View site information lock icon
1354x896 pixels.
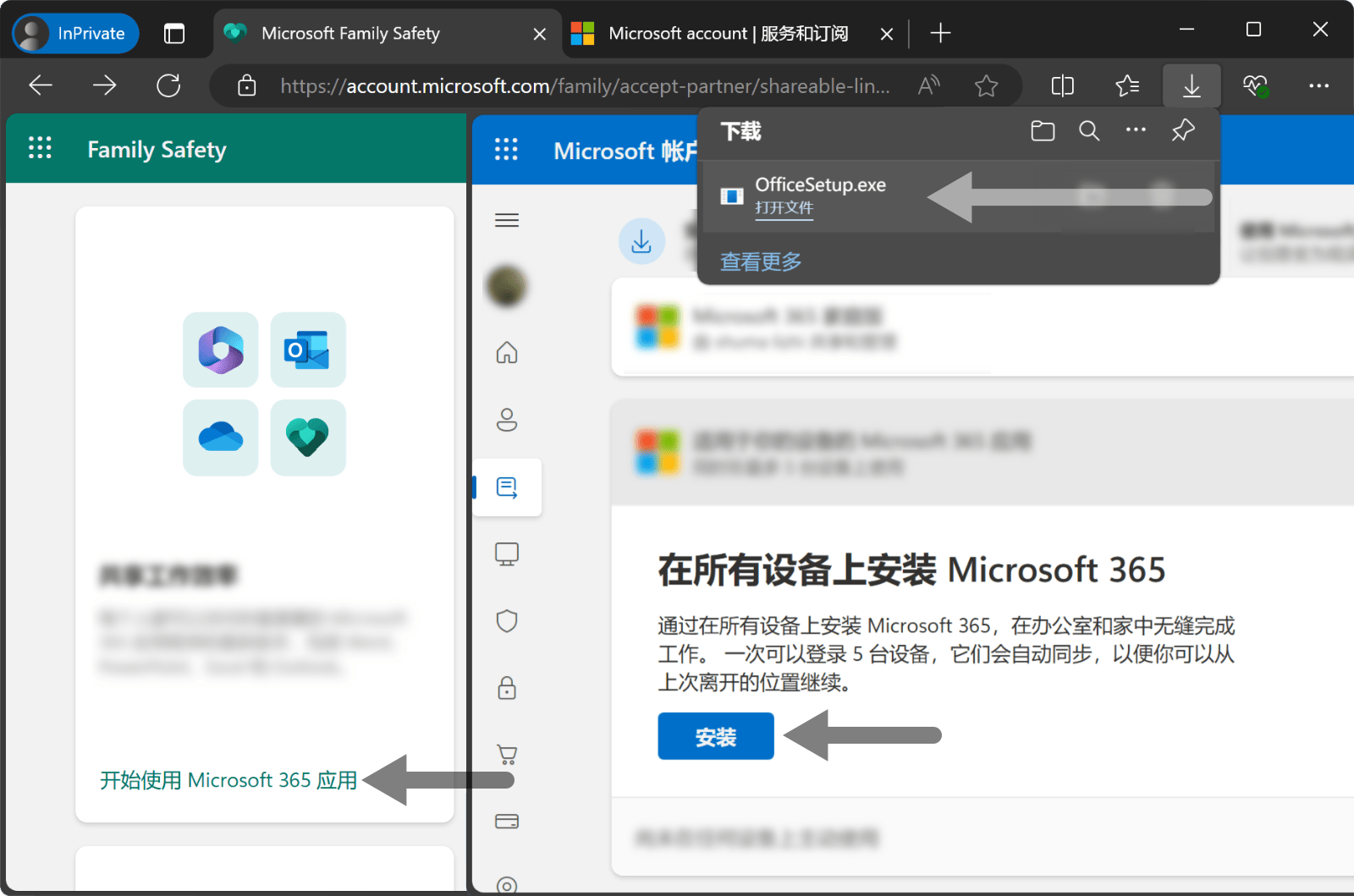pyautogui.click(x=246, y=85)
